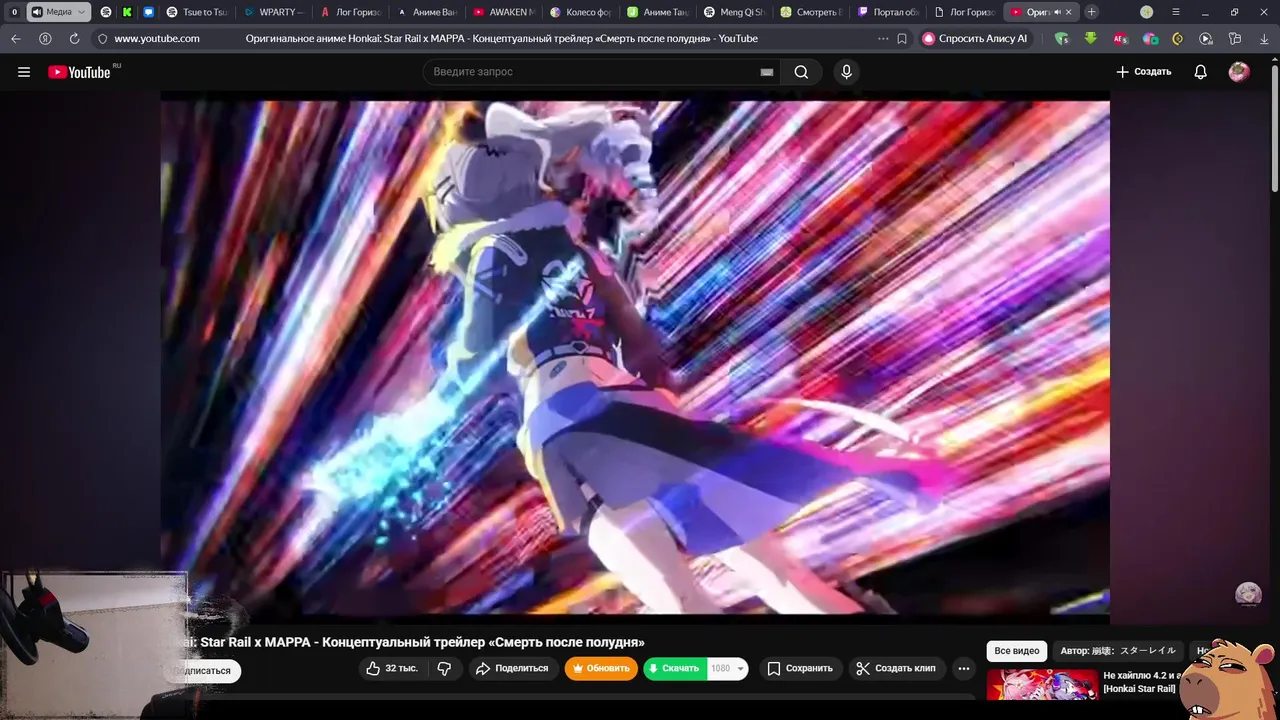This screenshot has height=720, width=1280.
Task: Open the green shield extension with badge
Action: (x=1061, y=39)
